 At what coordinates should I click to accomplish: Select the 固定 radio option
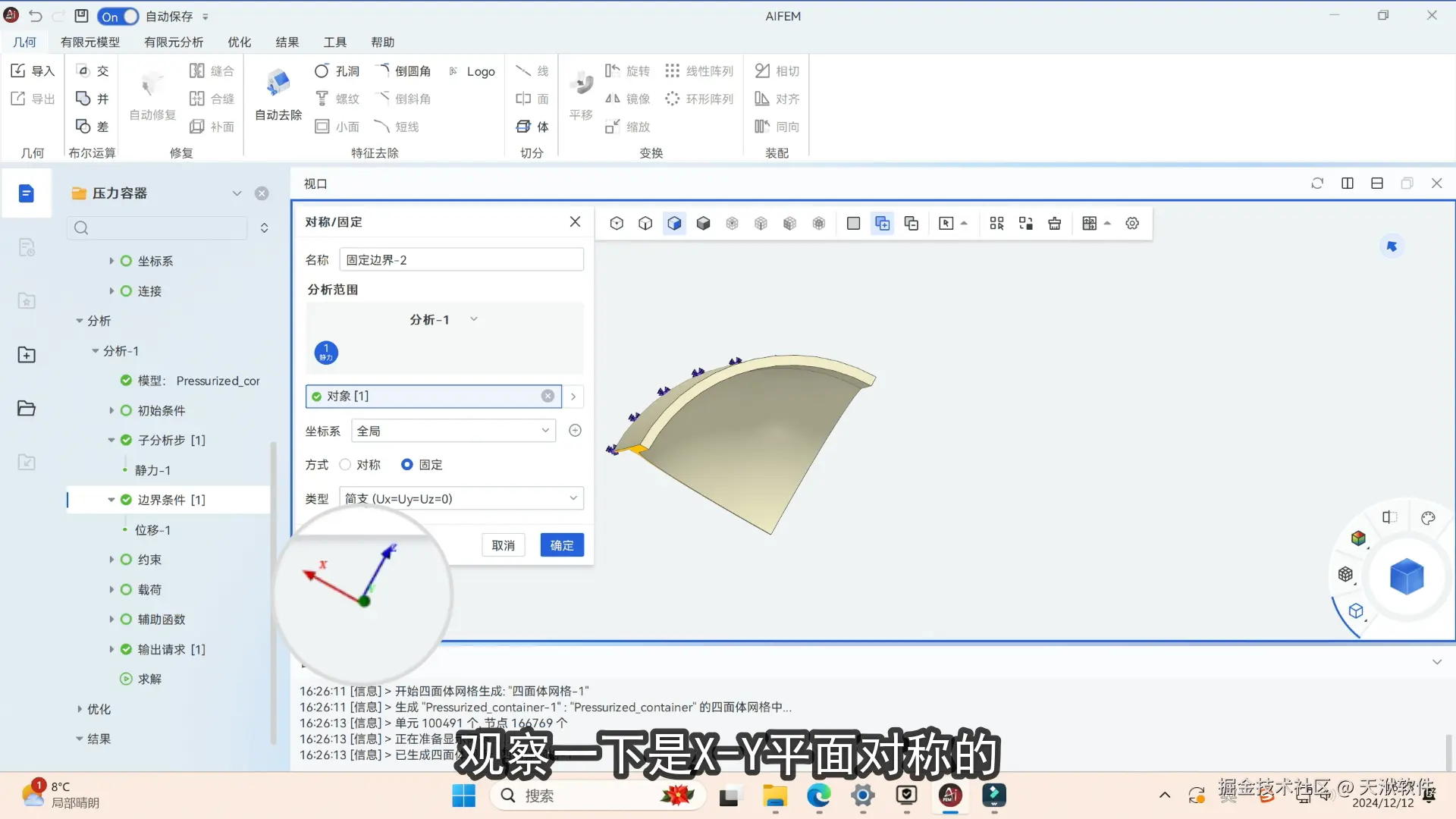pos(407,465)
